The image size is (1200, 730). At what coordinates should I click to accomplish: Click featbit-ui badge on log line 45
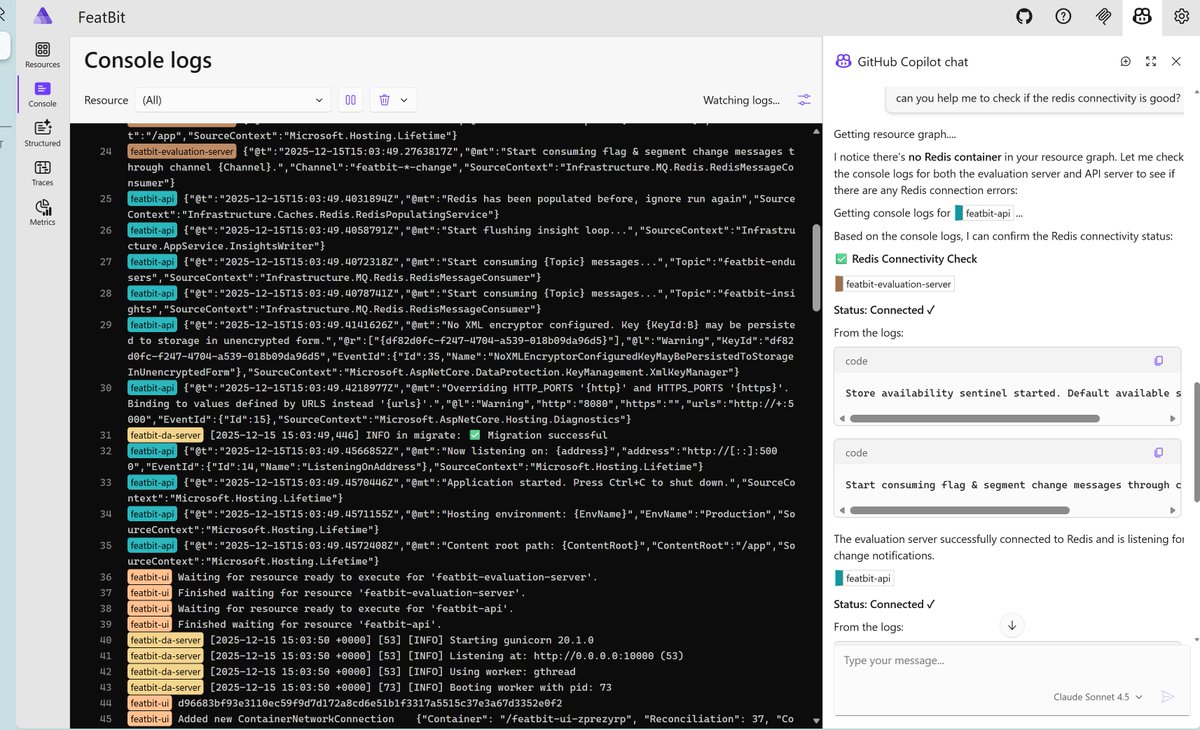tap(150, 719)
